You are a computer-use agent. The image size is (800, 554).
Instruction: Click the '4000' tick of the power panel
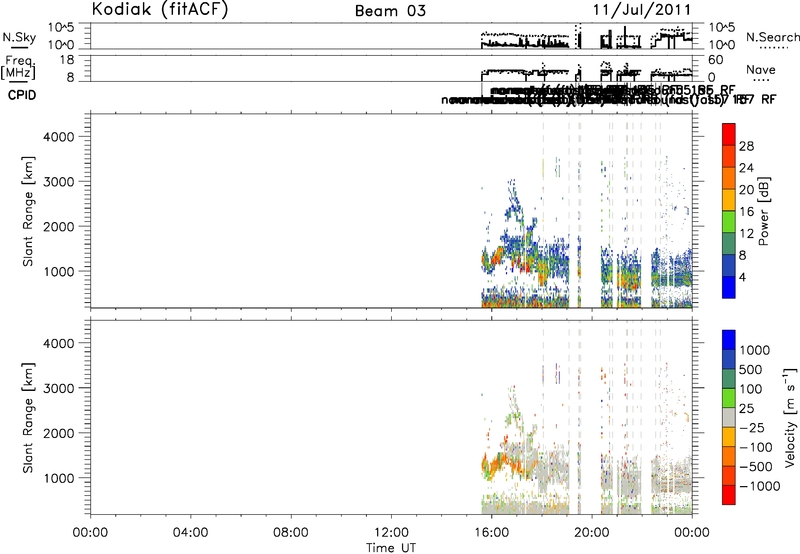pos(59,137)
